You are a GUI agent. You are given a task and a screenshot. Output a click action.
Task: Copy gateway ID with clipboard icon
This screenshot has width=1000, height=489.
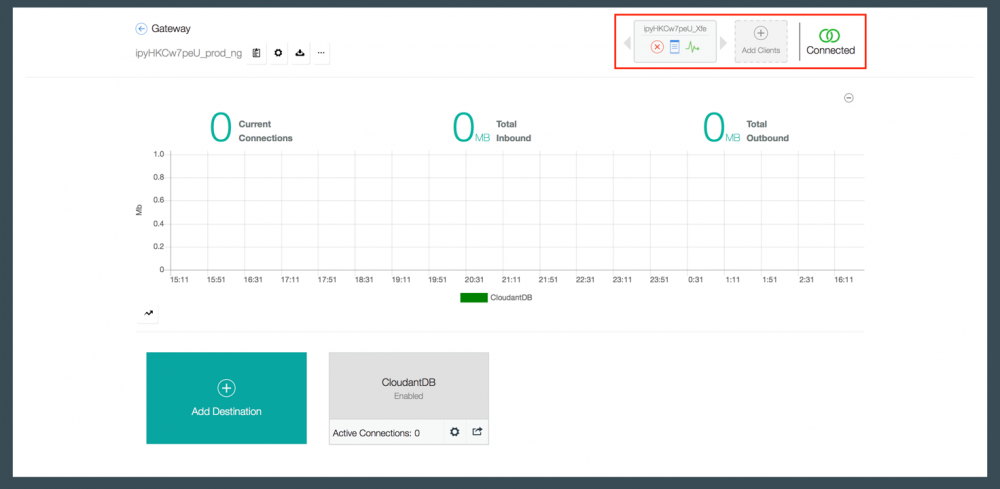[256, 54]
